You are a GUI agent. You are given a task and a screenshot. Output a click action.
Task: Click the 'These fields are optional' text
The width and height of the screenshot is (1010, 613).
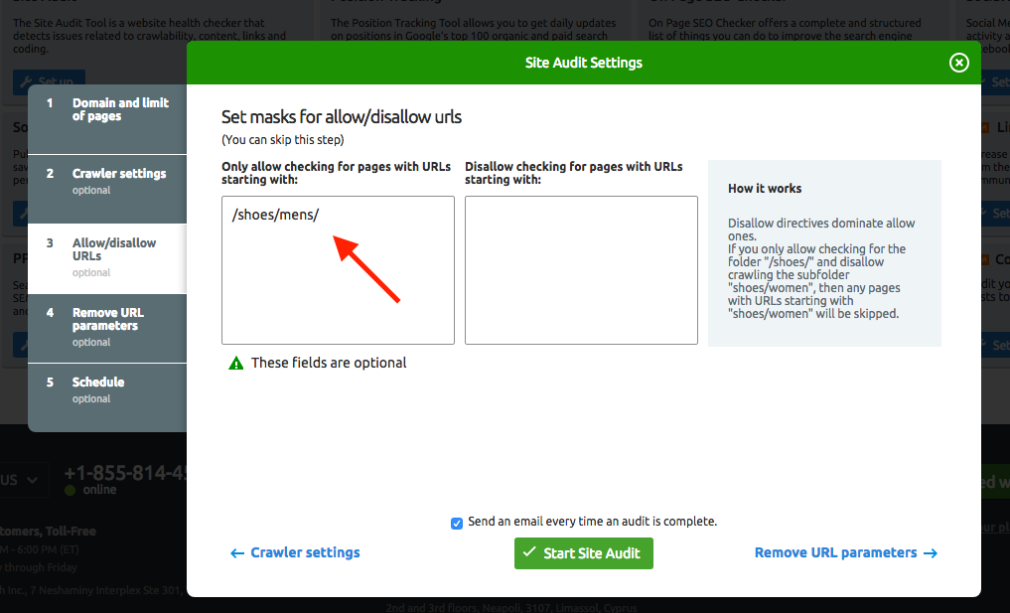click(x=329, y=363)
